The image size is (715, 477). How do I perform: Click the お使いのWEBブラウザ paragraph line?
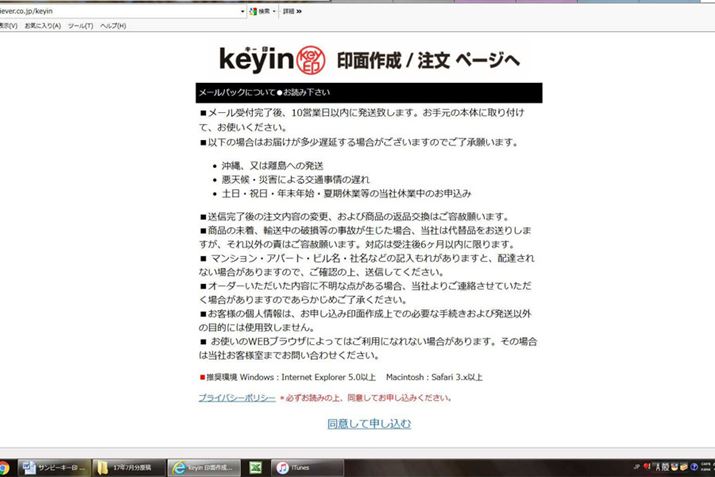tap(368, 342)
